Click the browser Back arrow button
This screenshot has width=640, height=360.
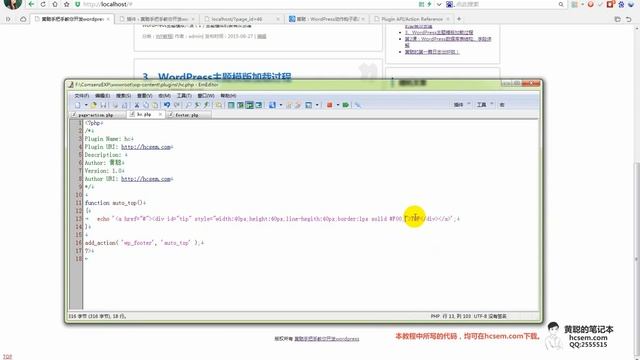click(x=31, y=4)
